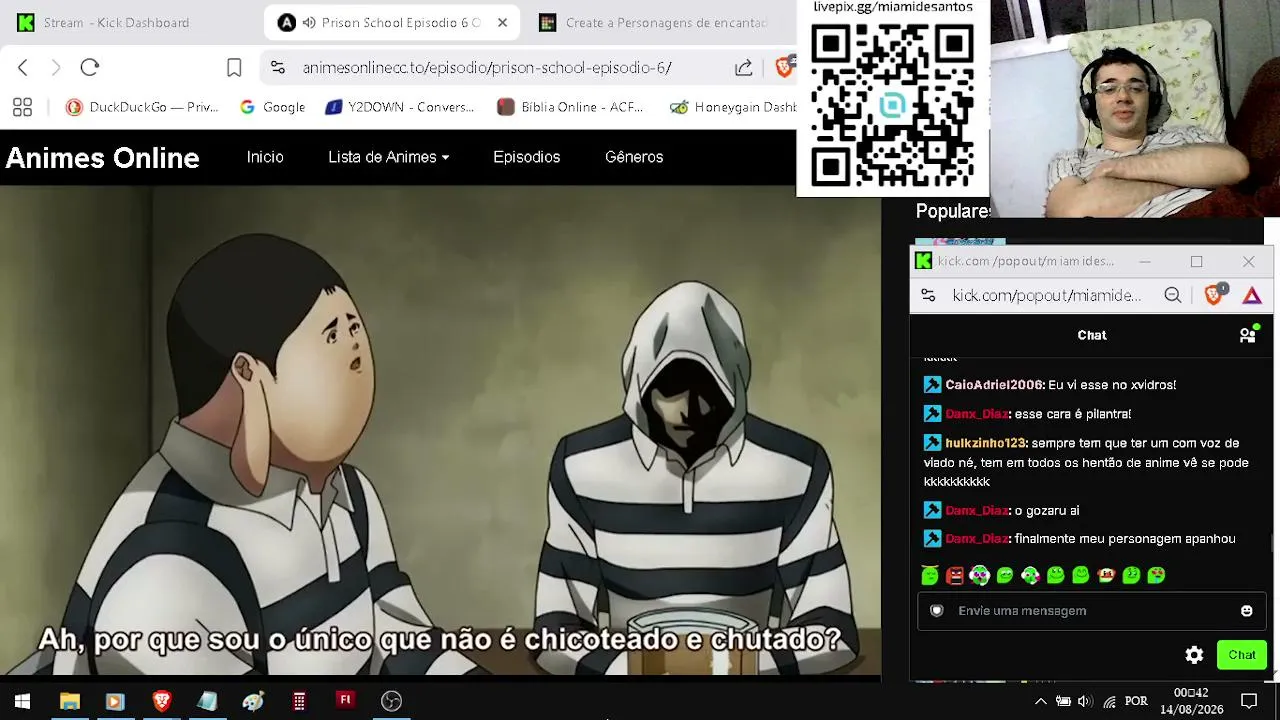This screenshot has height=720, width=1280.
Task: Show chat users list icon
Action: click(x=1248, y=335)
